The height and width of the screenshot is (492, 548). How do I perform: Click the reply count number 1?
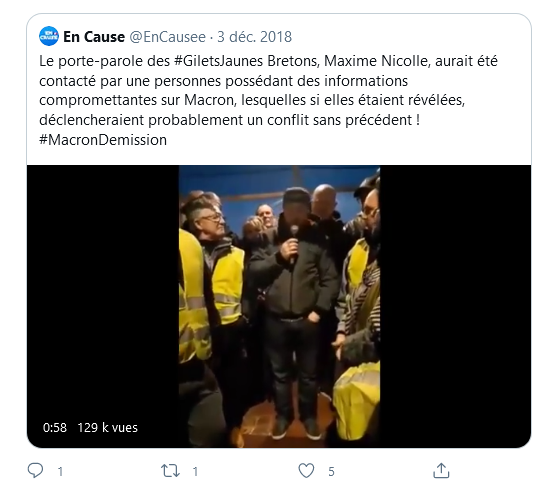(x=60, y=471)
